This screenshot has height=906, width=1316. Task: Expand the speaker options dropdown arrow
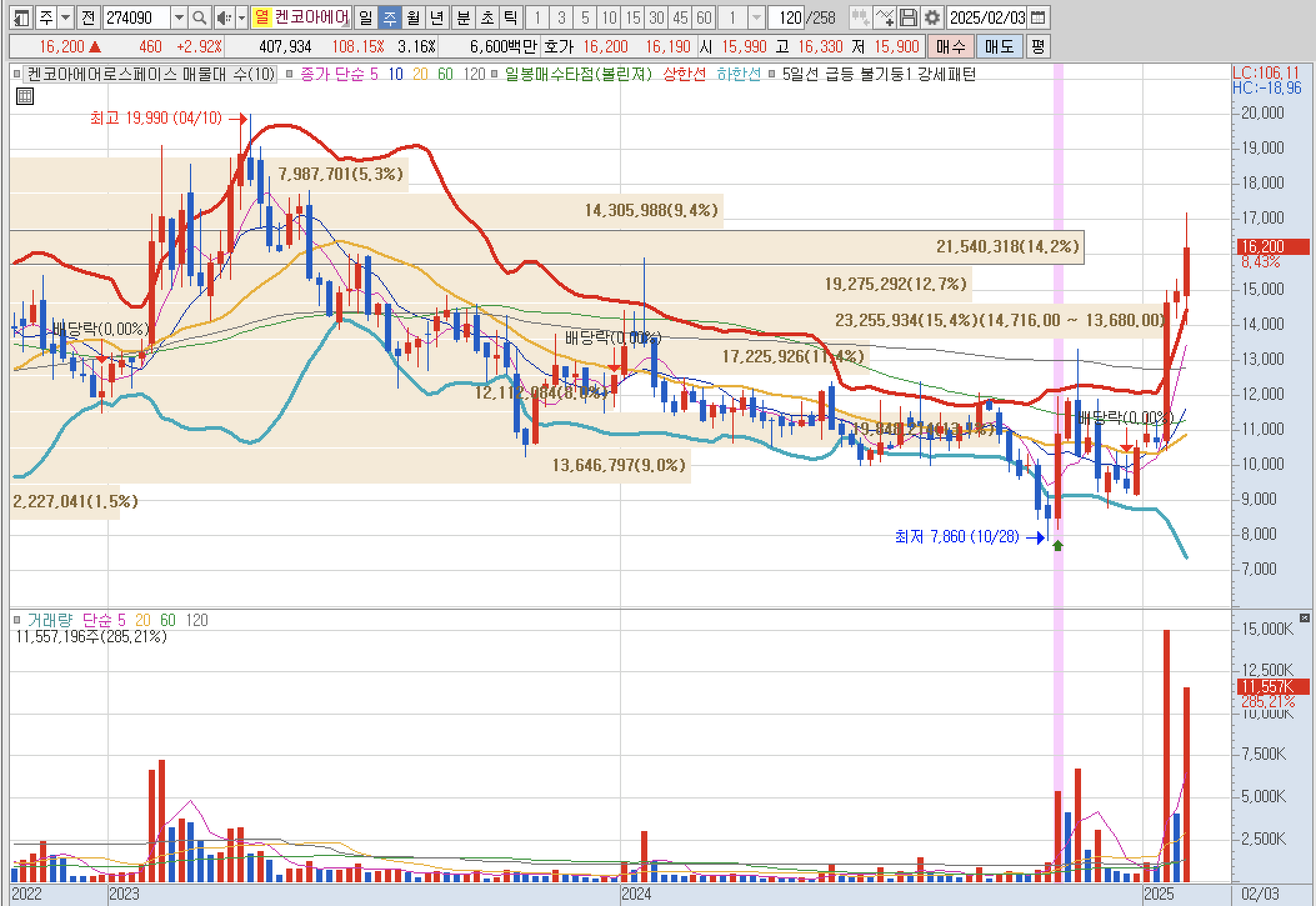pyautogui.click(x=242, y=17)
